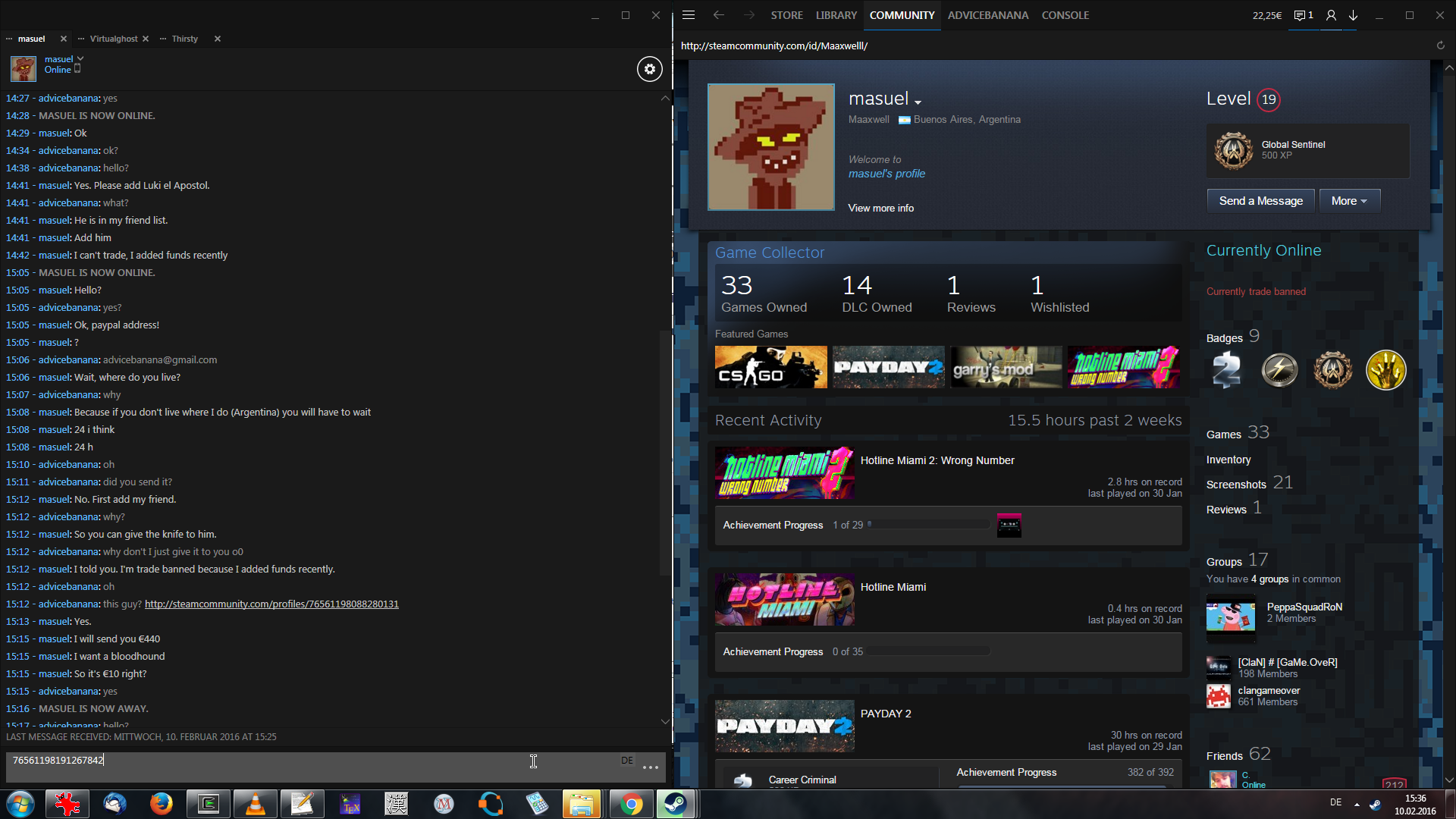Expand the masuel profile name dropdown
This screenshot has height=819, width=1456.
click(918, 102)
